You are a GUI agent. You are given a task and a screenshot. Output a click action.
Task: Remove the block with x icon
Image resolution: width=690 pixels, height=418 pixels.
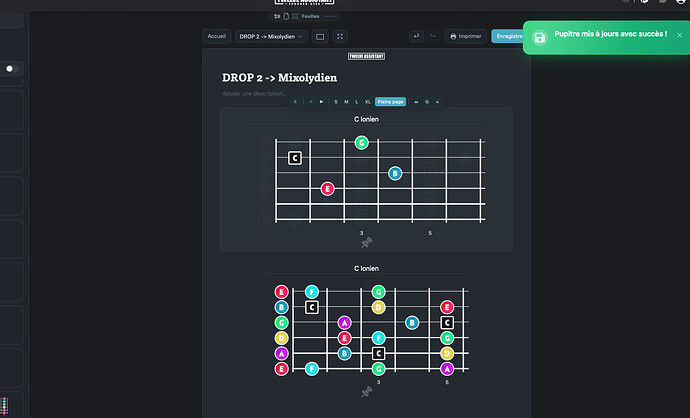pos(437,102)
